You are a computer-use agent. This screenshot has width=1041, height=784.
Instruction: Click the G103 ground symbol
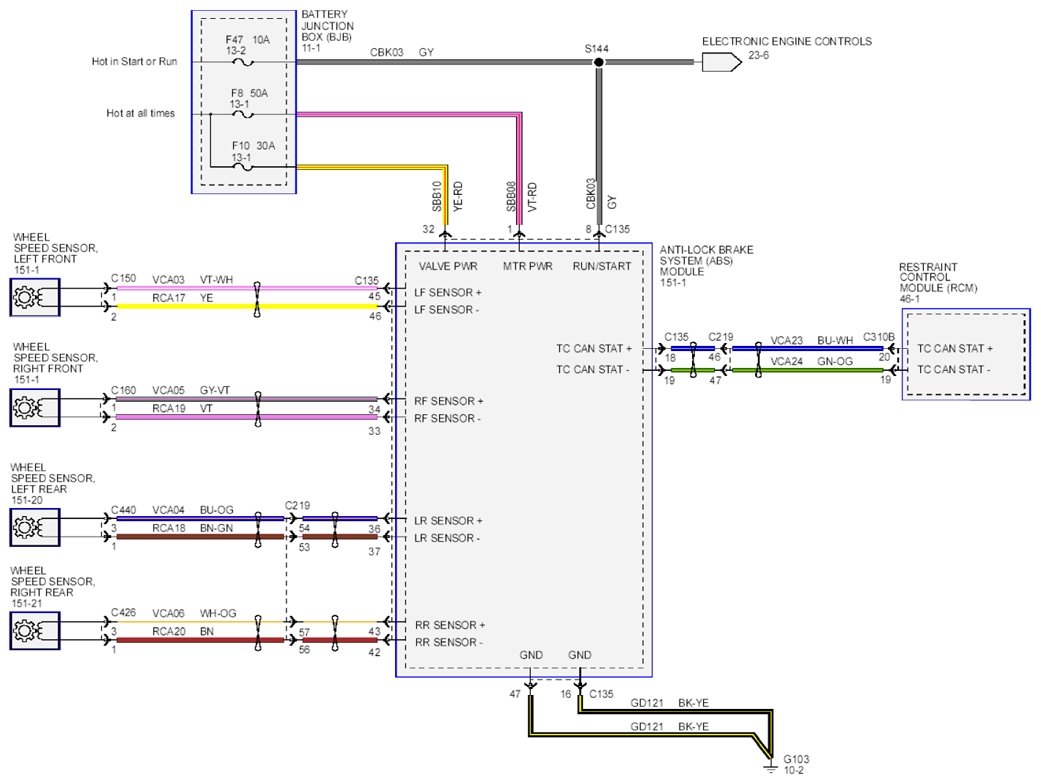click(770, 767)
